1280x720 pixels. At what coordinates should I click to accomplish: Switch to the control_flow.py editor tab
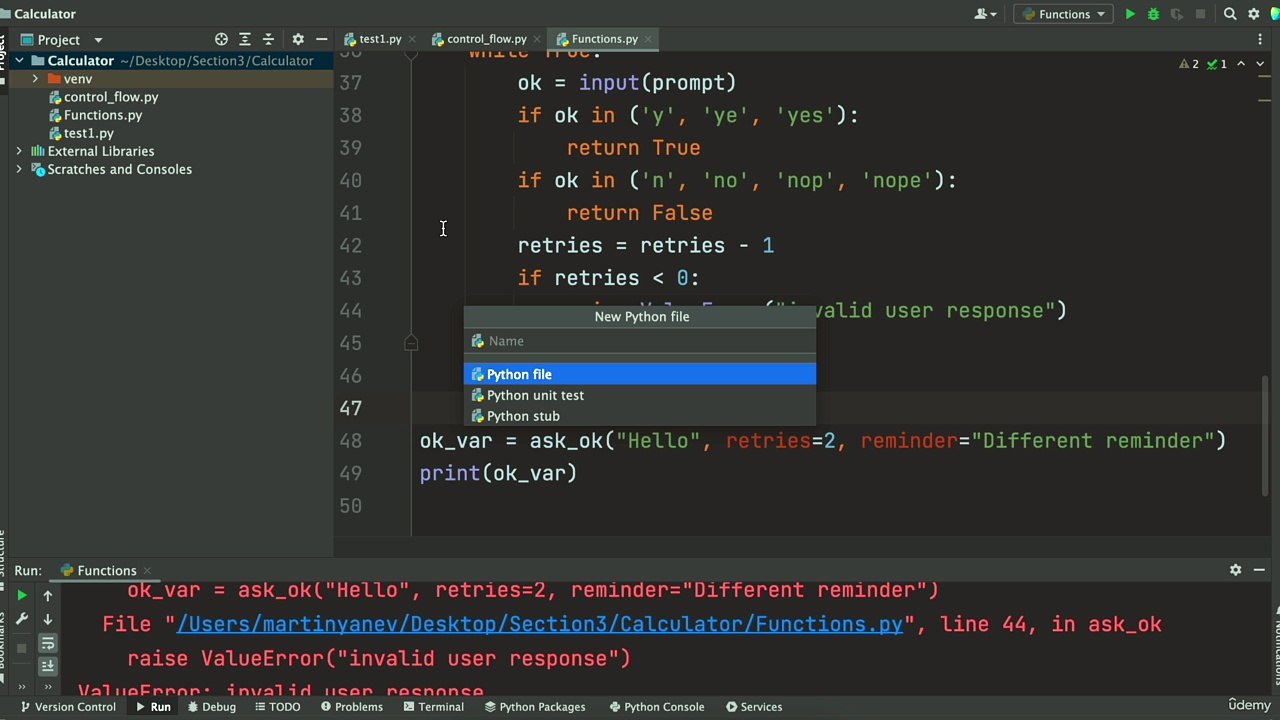point(486,39)
